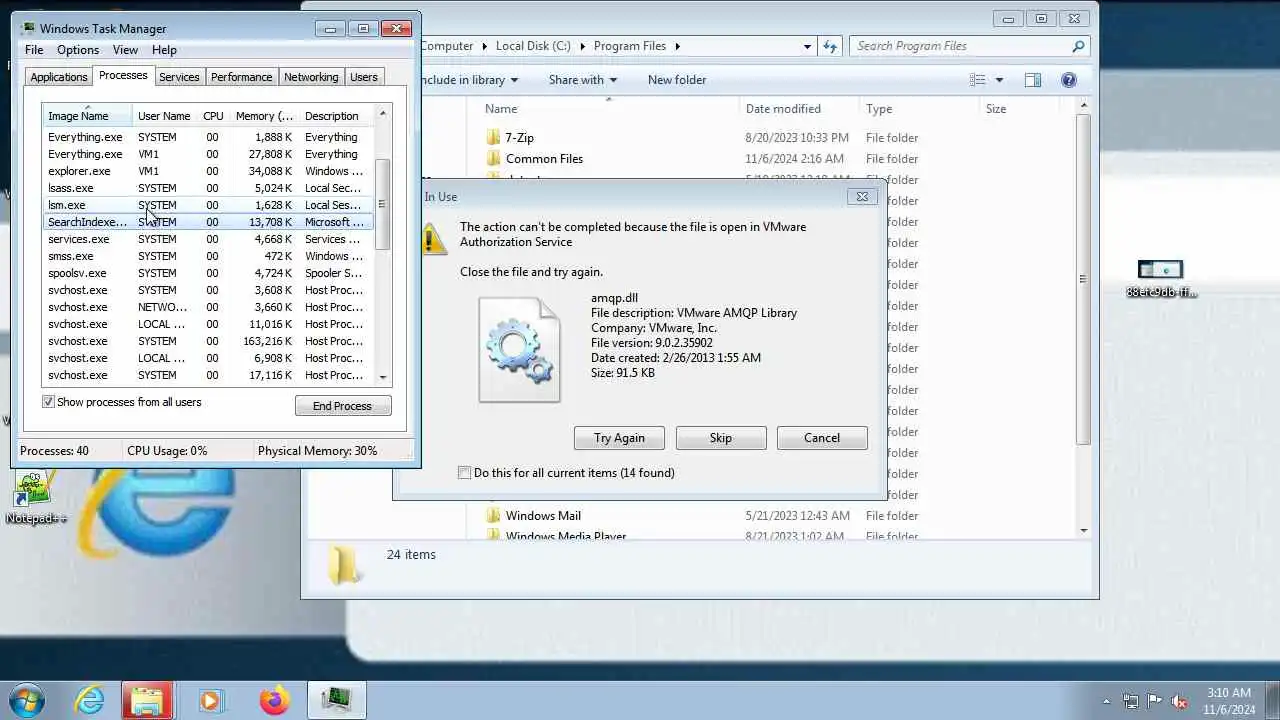Open Action Center flag icon
Image resolution: width=1280 pixels, height=720 pixels.
1154,701
